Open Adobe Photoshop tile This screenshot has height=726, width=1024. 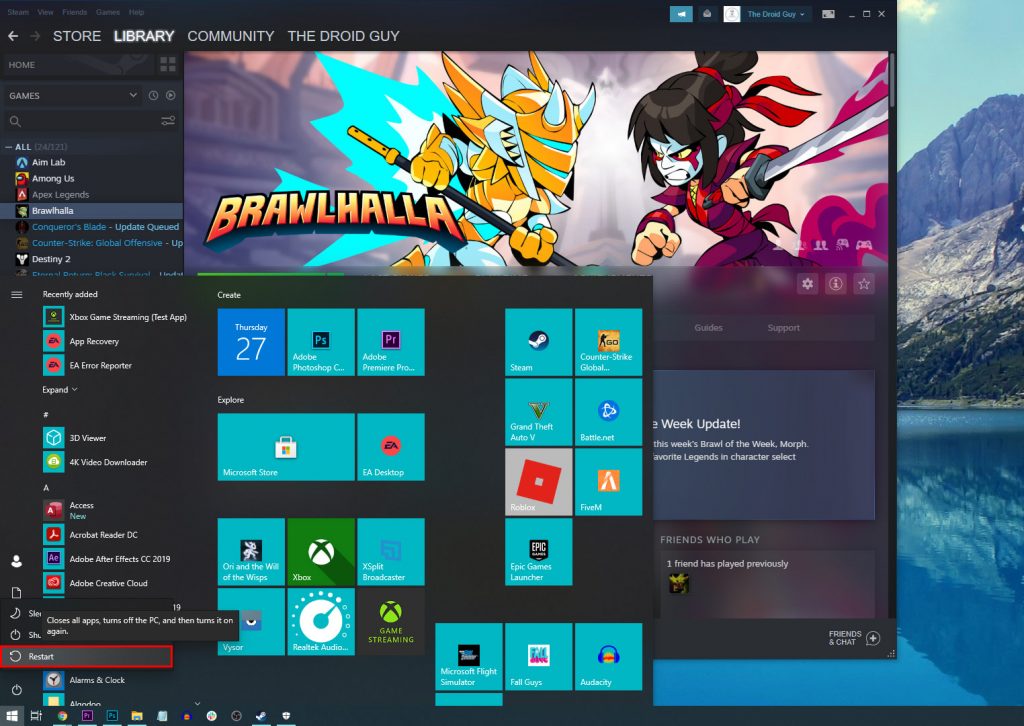coord(321,342)
